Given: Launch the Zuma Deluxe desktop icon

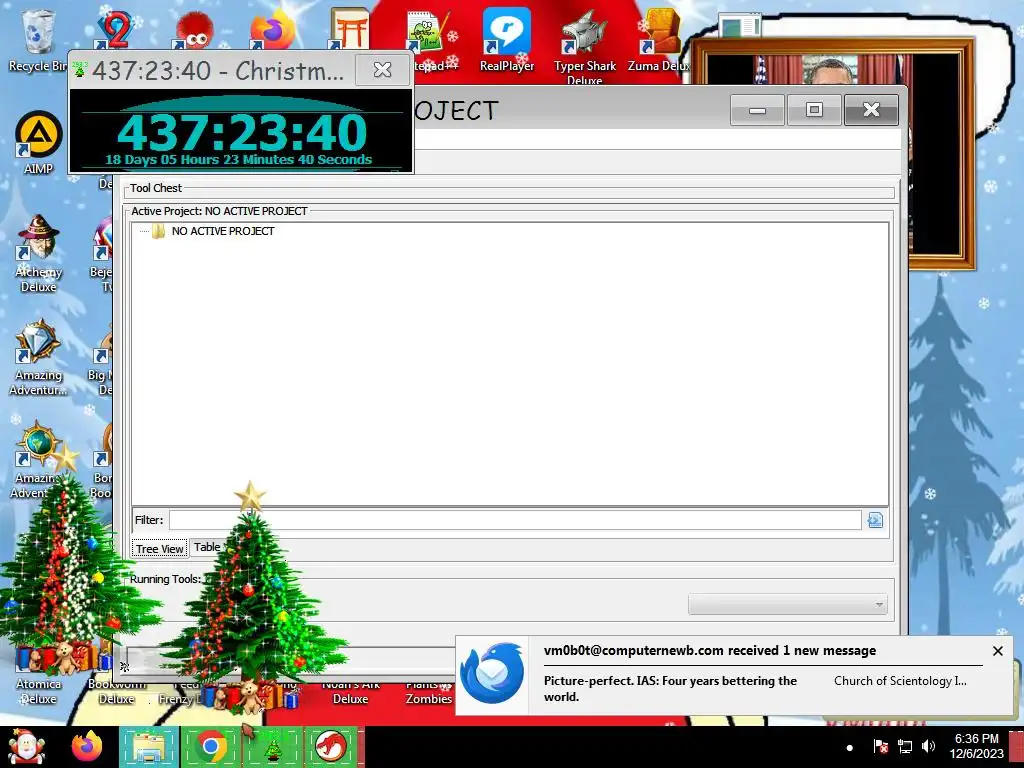Looking at the screenshot, I should tap(658, 39).
